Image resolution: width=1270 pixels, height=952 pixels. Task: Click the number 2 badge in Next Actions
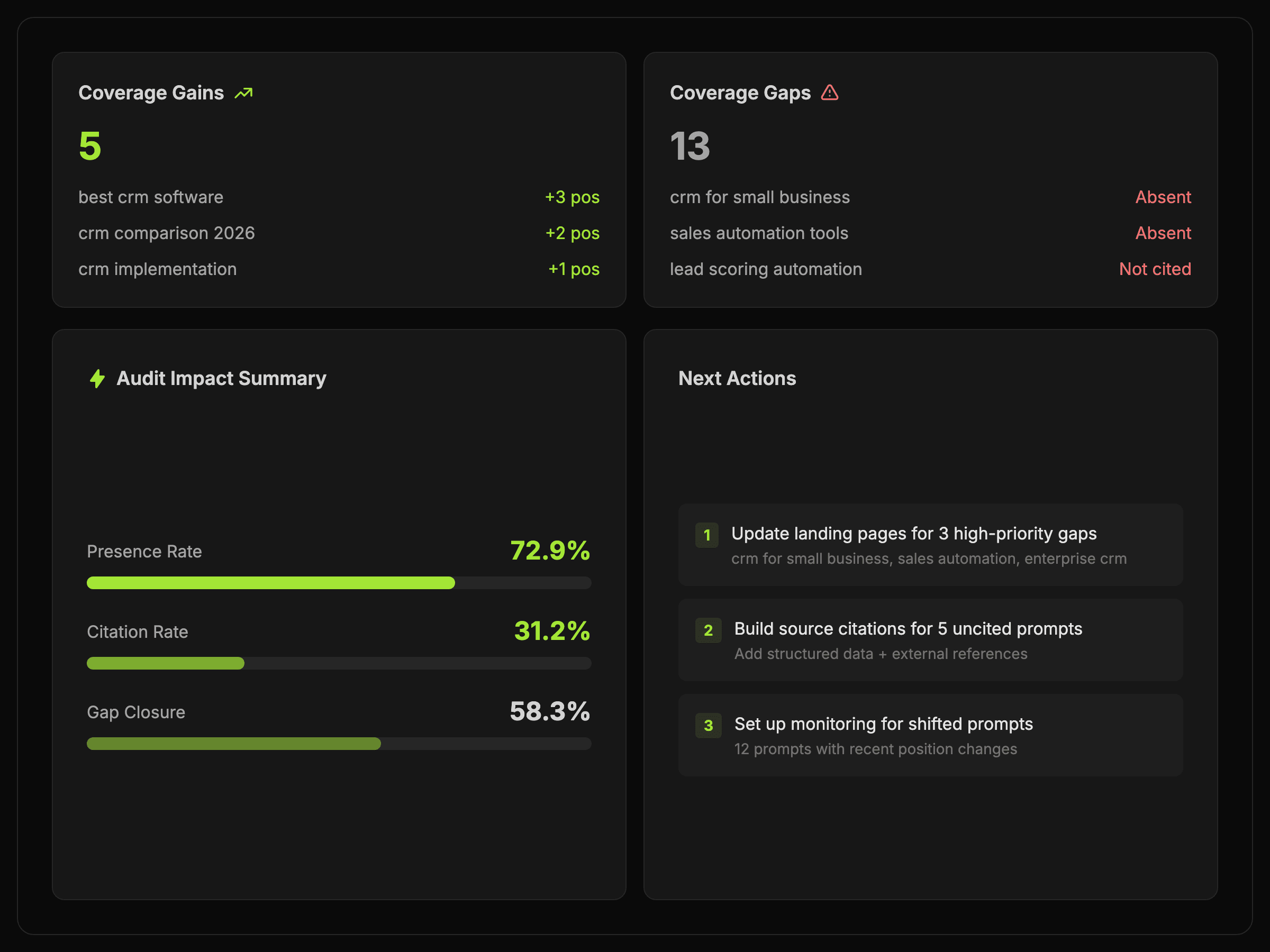pos(708,630)
